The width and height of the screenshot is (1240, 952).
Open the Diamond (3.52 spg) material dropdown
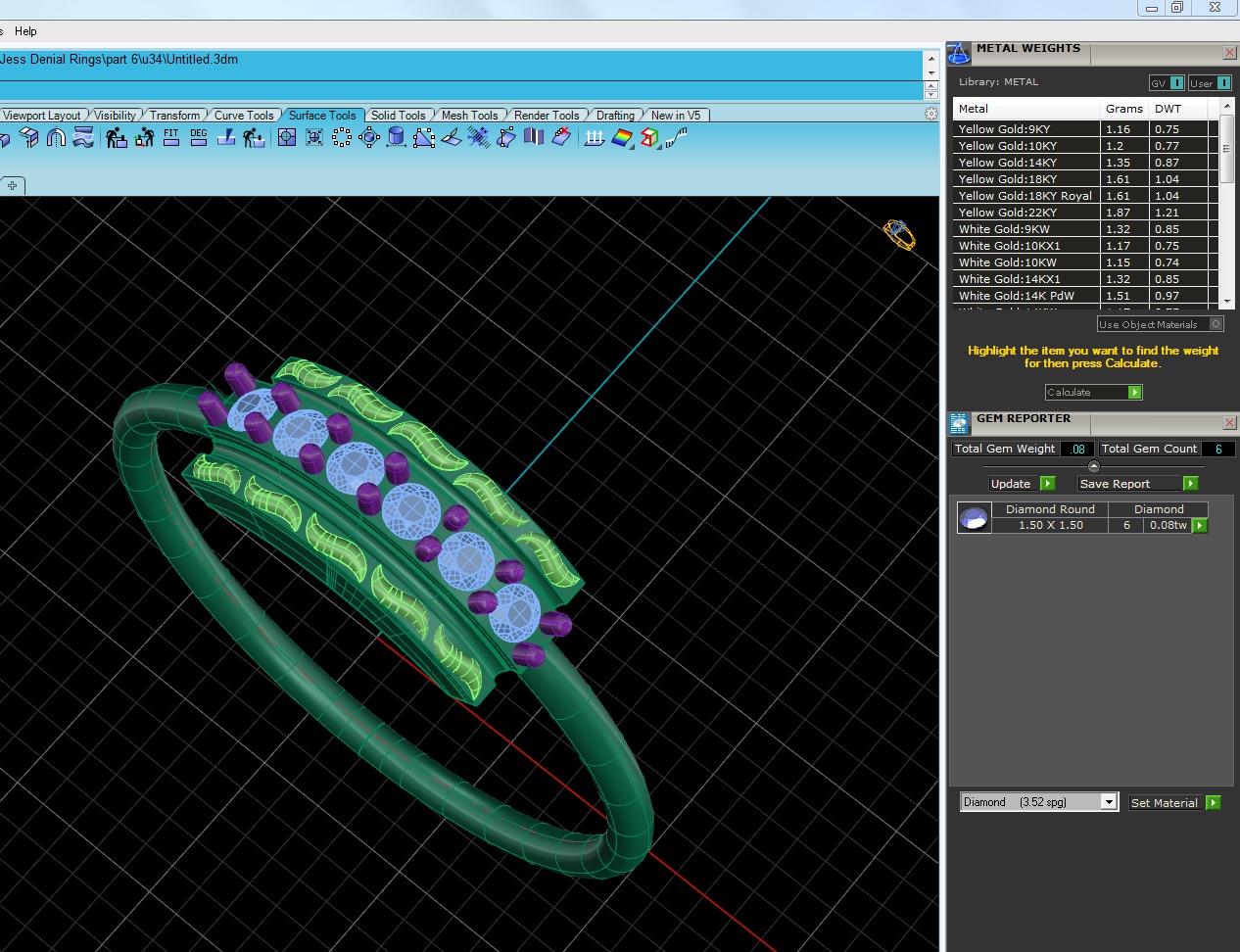tap(1109, 802)
